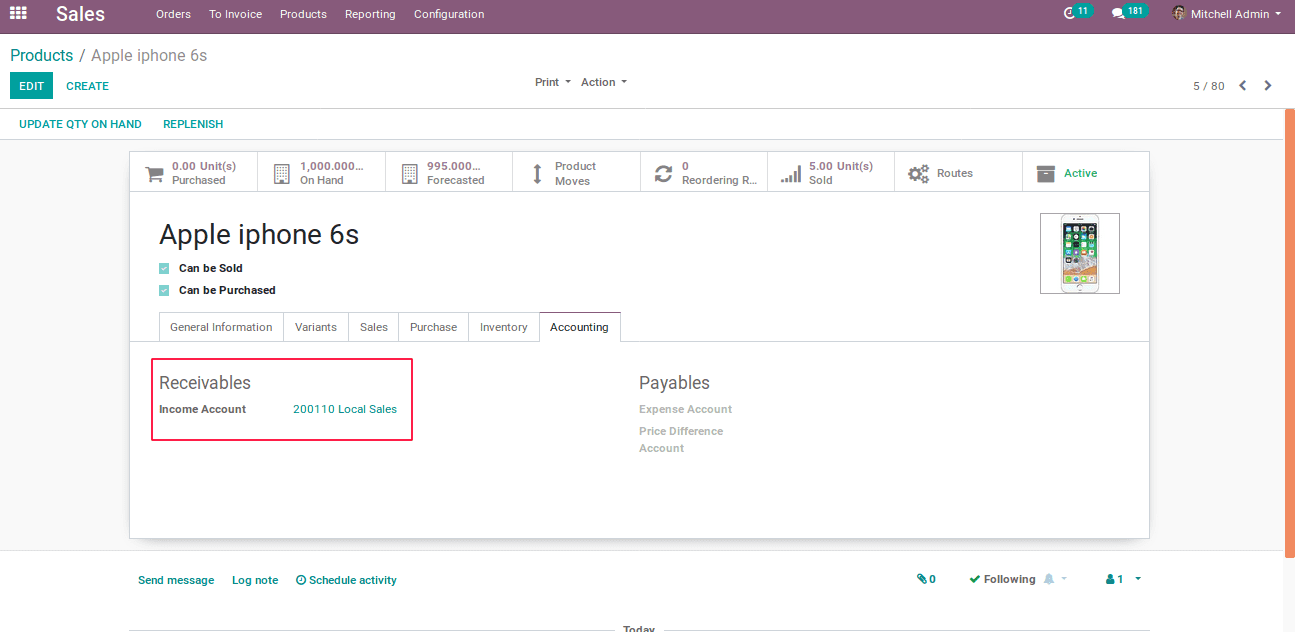The image size is (1295, 632).
Task: Switch to the Purchase tab
Action: point(433,327)
